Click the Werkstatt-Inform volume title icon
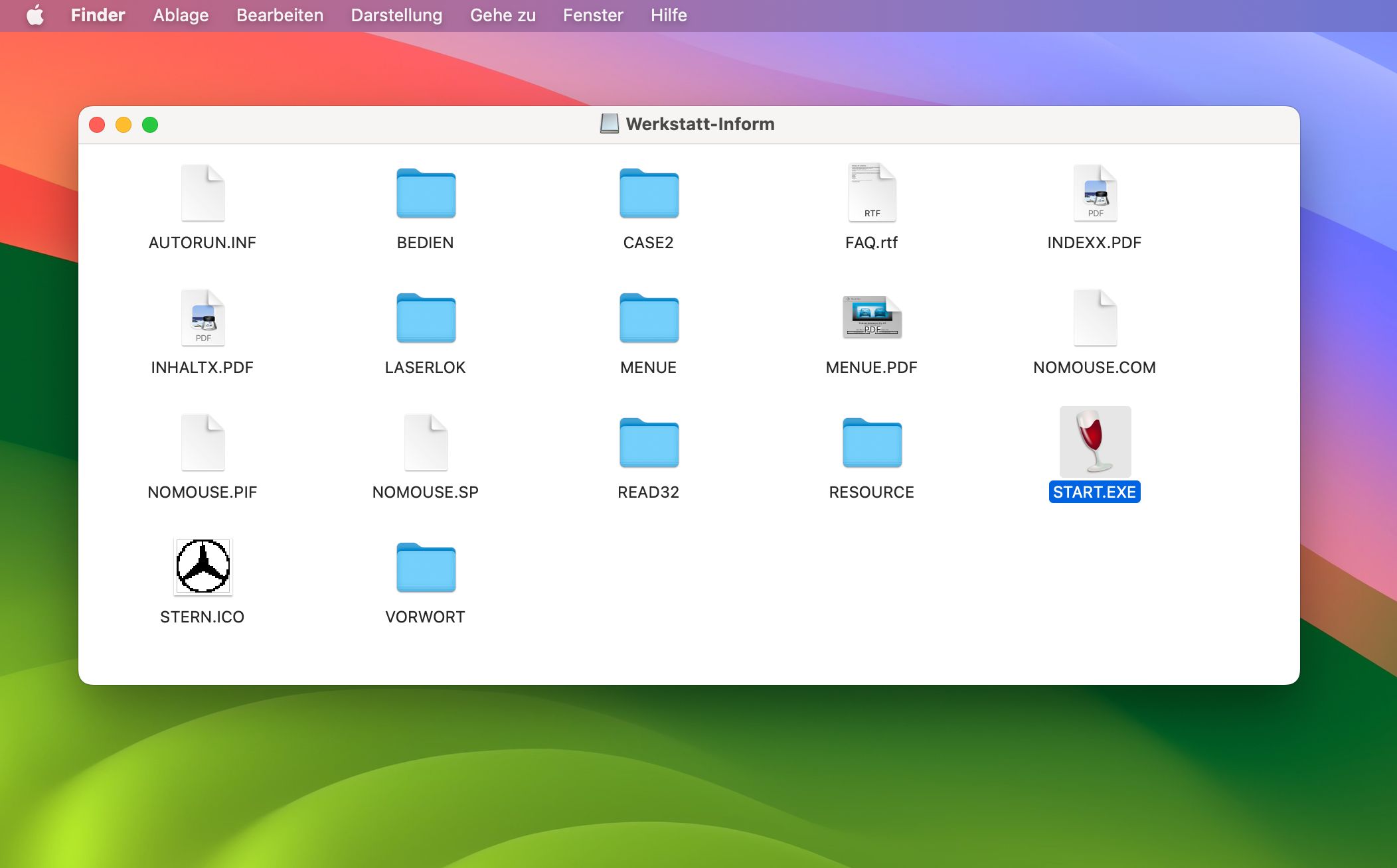Image resolution: width=1397 pixels, height=868 pixels. click(609, 124)
